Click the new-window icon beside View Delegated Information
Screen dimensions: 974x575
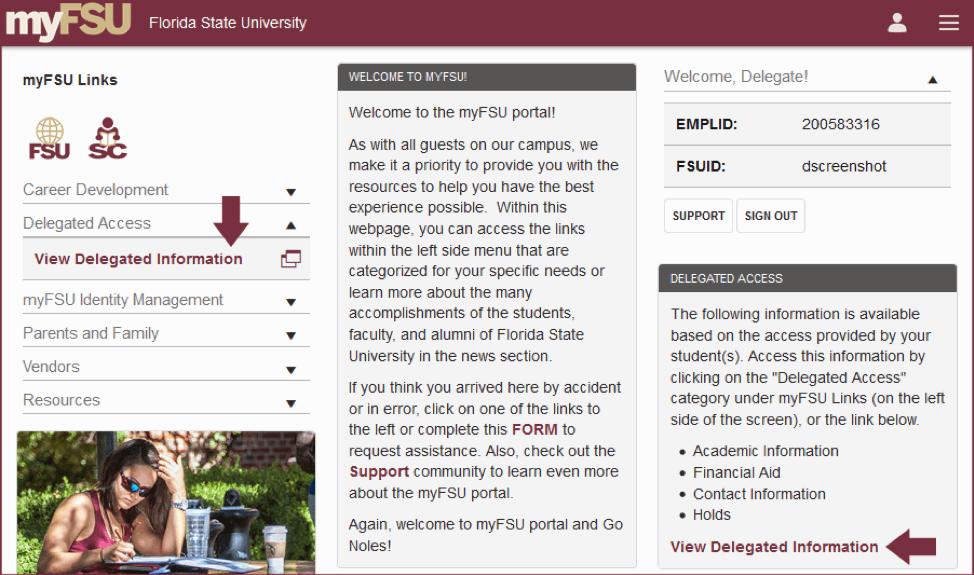(x=291, y=259)
